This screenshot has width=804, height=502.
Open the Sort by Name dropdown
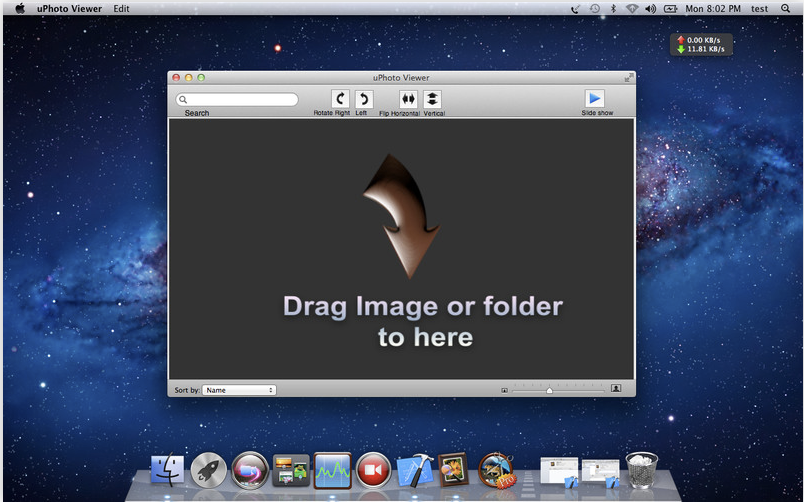(x=239, y=390)
